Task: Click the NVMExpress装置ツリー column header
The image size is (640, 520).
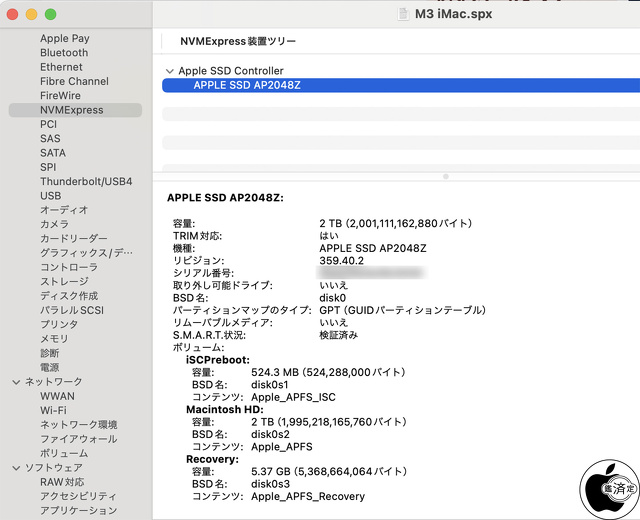Action: coord(238,41)
